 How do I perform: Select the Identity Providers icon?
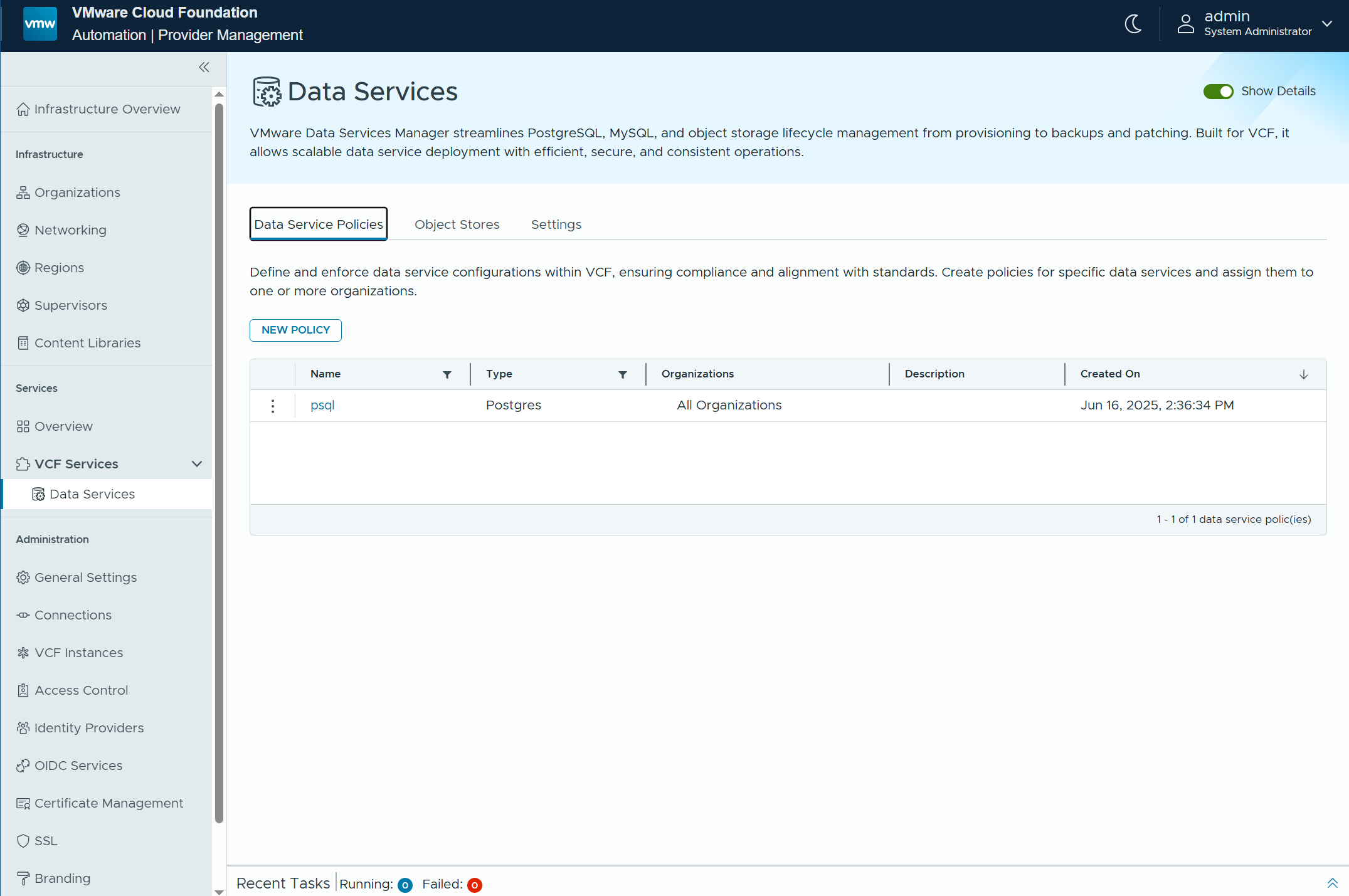[23, 728]
